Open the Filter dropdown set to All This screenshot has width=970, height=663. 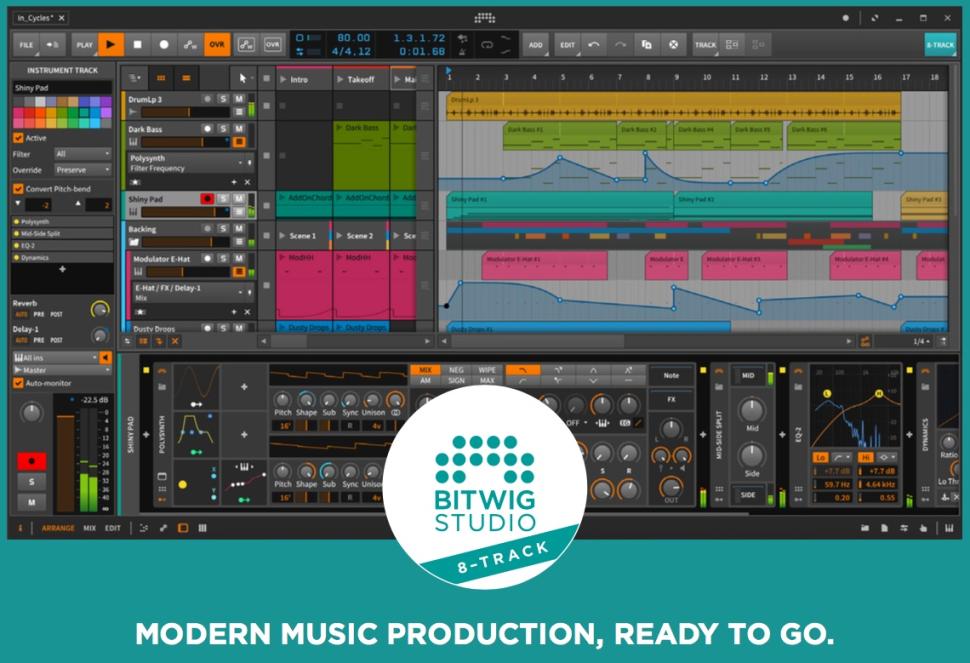[82, 153]
